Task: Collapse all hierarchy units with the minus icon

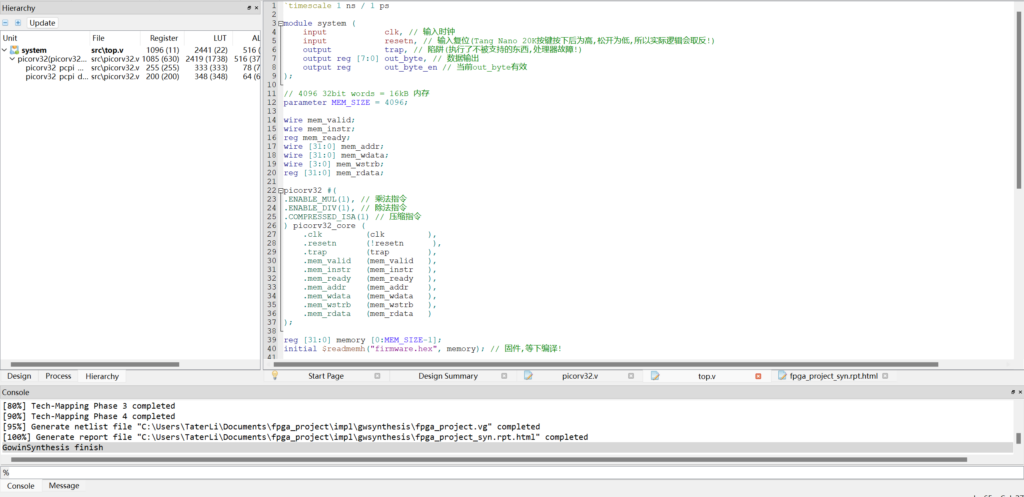Action: coord(6,23)
